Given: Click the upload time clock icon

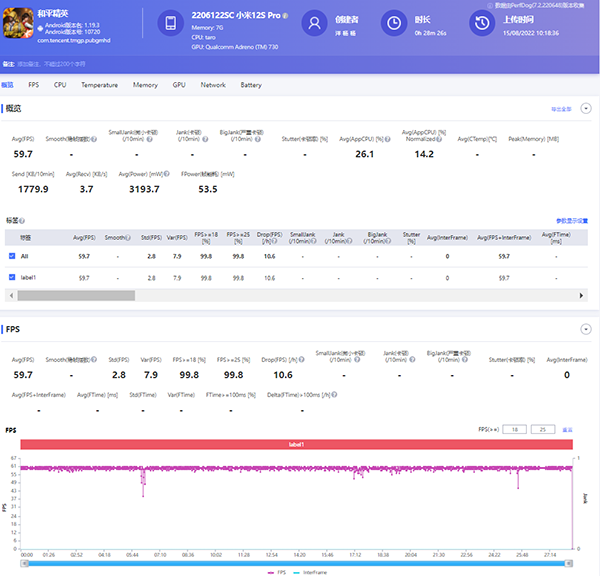Looking at the screenshot, I should [x=483, y=23].
